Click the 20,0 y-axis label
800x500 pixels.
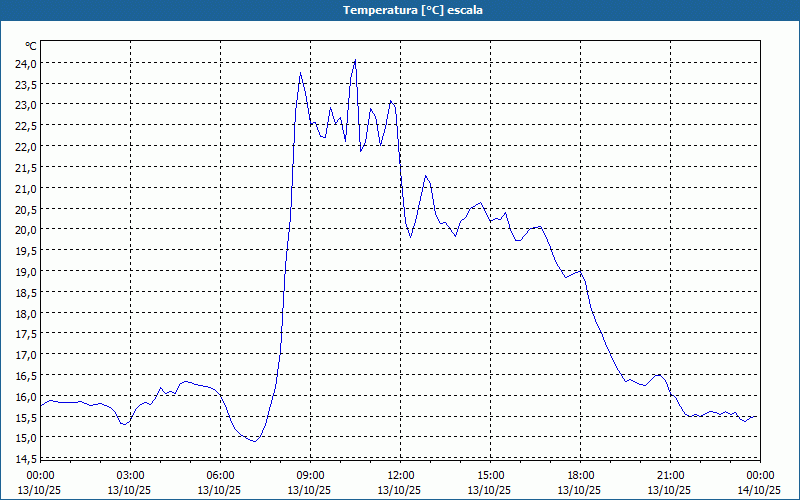coord(26,230)
